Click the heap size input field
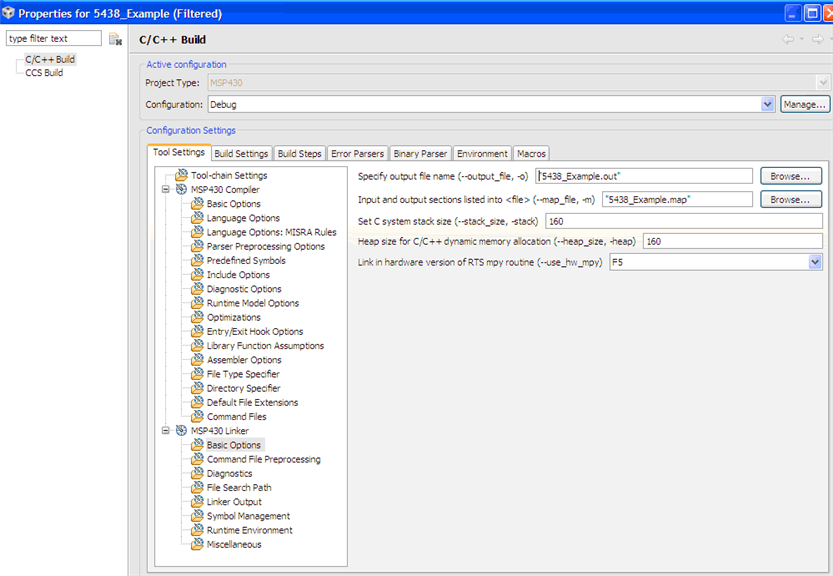This screenshot has width=833, height=576. (x=733, y=241)
